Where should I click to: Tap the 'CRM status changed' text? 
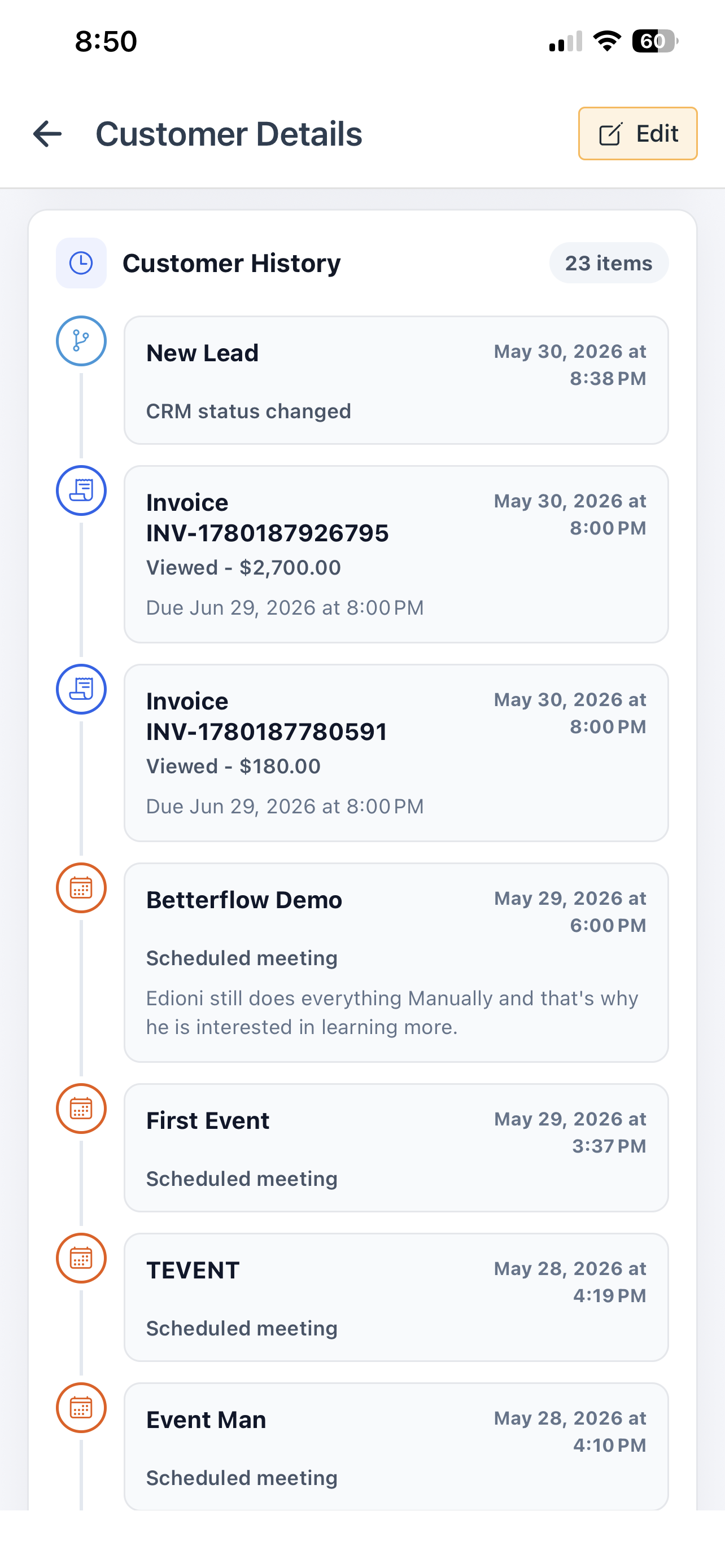coord(248,411)
